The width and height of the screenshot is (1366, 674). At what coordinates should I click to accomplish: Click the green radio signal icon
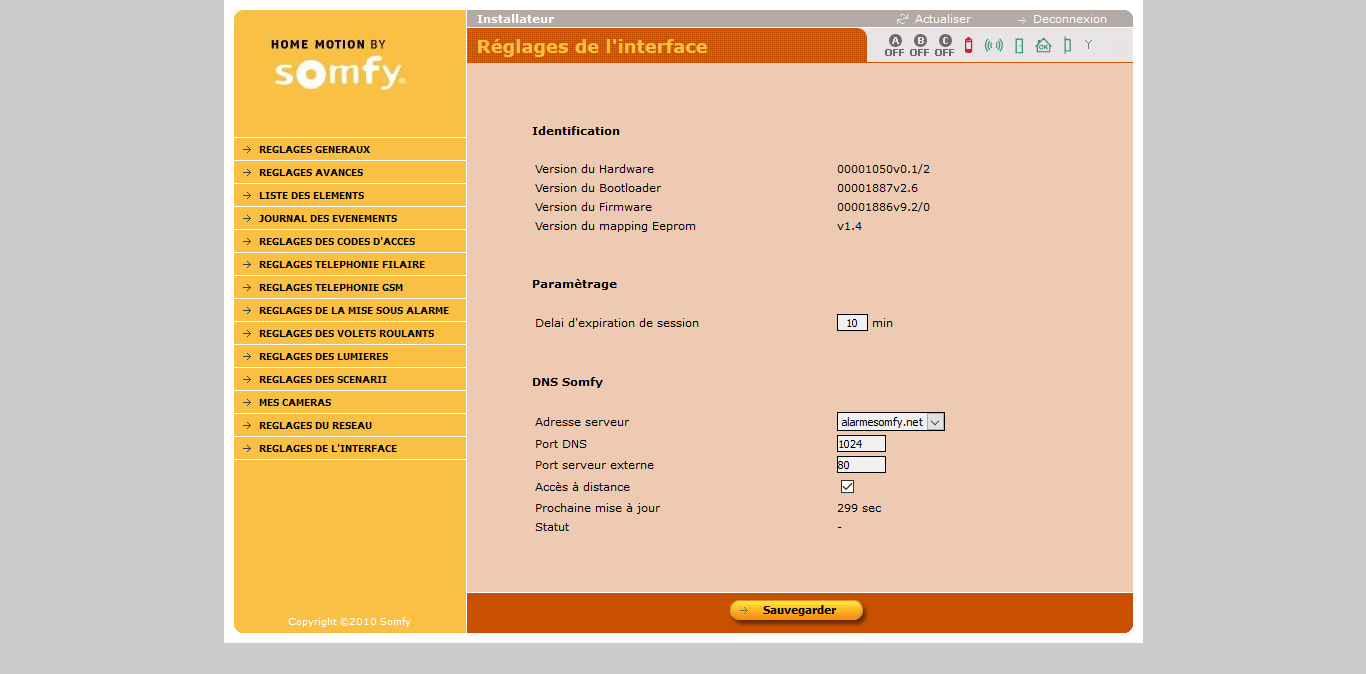tap(994, 45)
